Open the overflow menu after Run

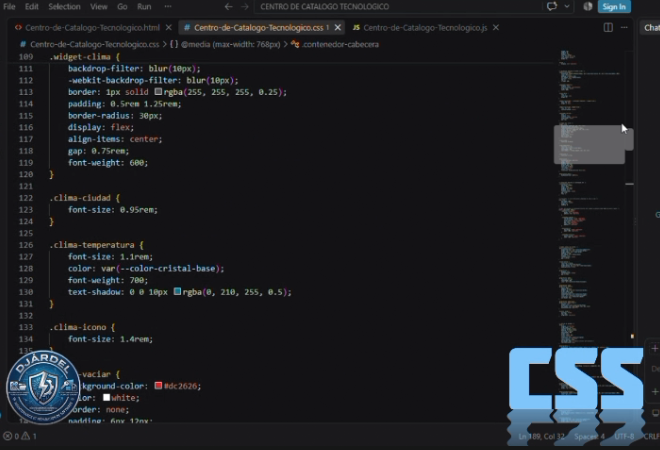coord(168,7)
